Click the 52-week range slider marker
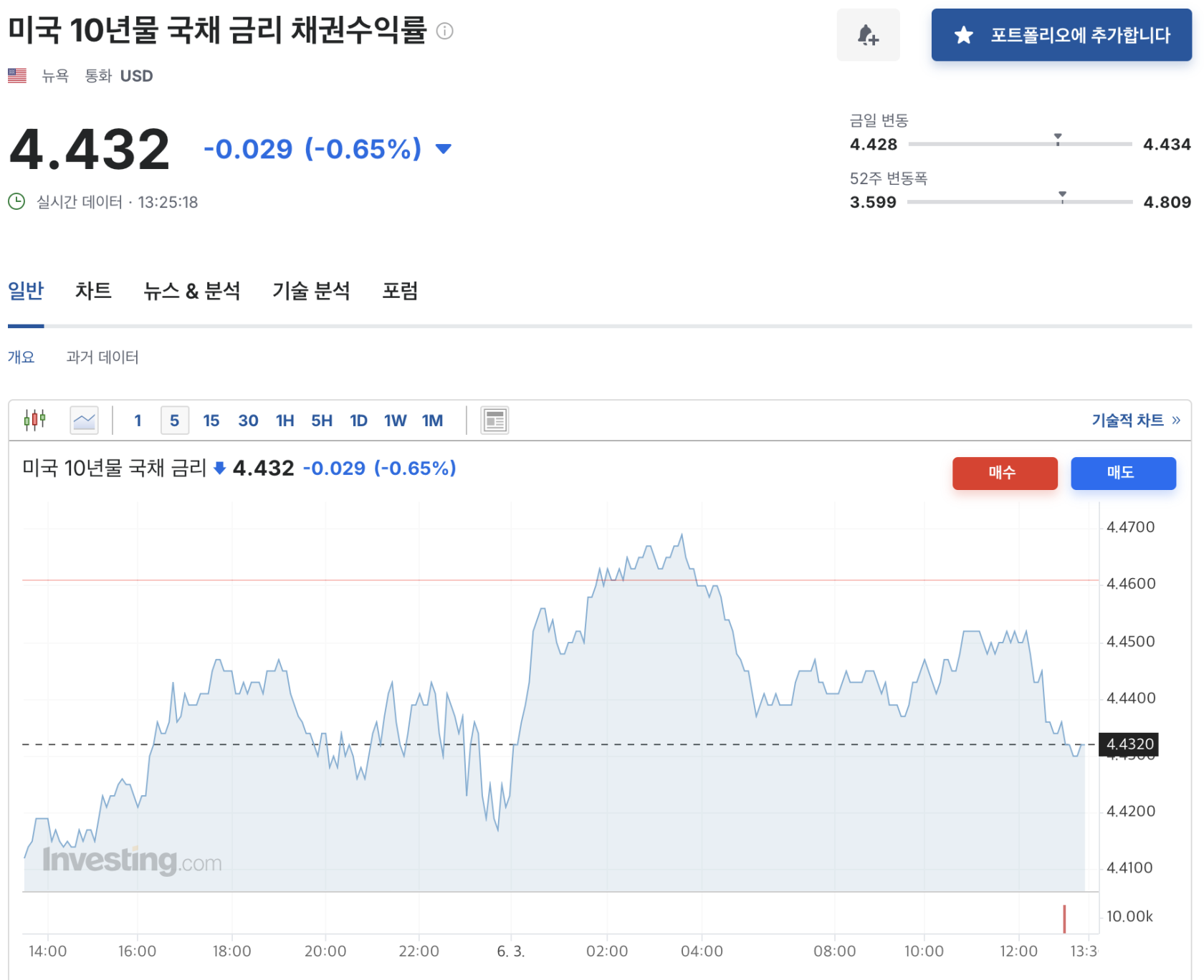 tap(1062, 197)
